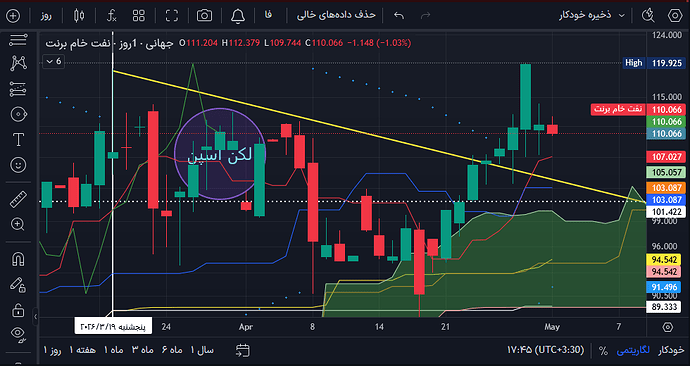Click the yellow 94.542 price tag
Image resolution: width=690 pixels, height=366 pixels.
pyautogui.click(x=664, y=260)
